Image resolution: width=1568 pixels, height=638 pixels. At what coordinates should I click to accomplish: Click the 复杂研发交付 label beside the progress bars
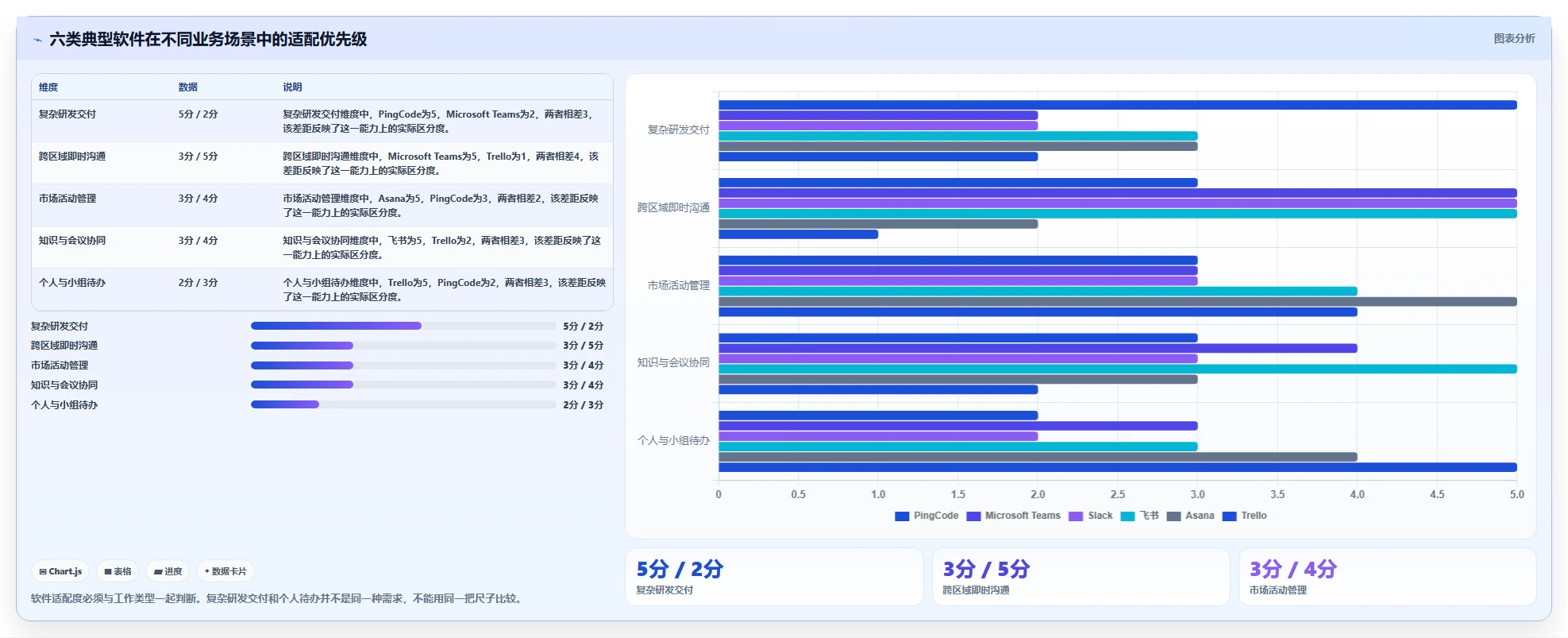pyautogui.click(x=60, y=327)
